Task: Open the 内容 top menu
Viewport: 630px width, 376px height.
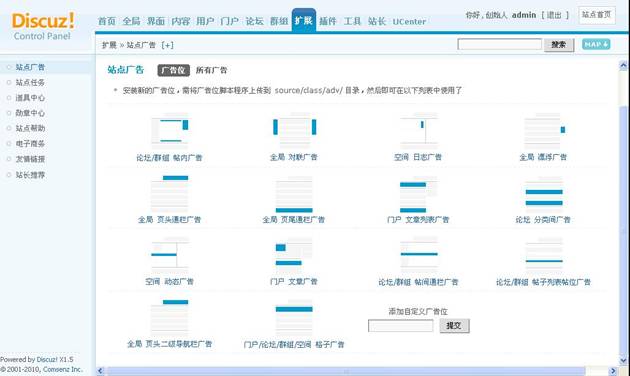Action: pos(181,21)
